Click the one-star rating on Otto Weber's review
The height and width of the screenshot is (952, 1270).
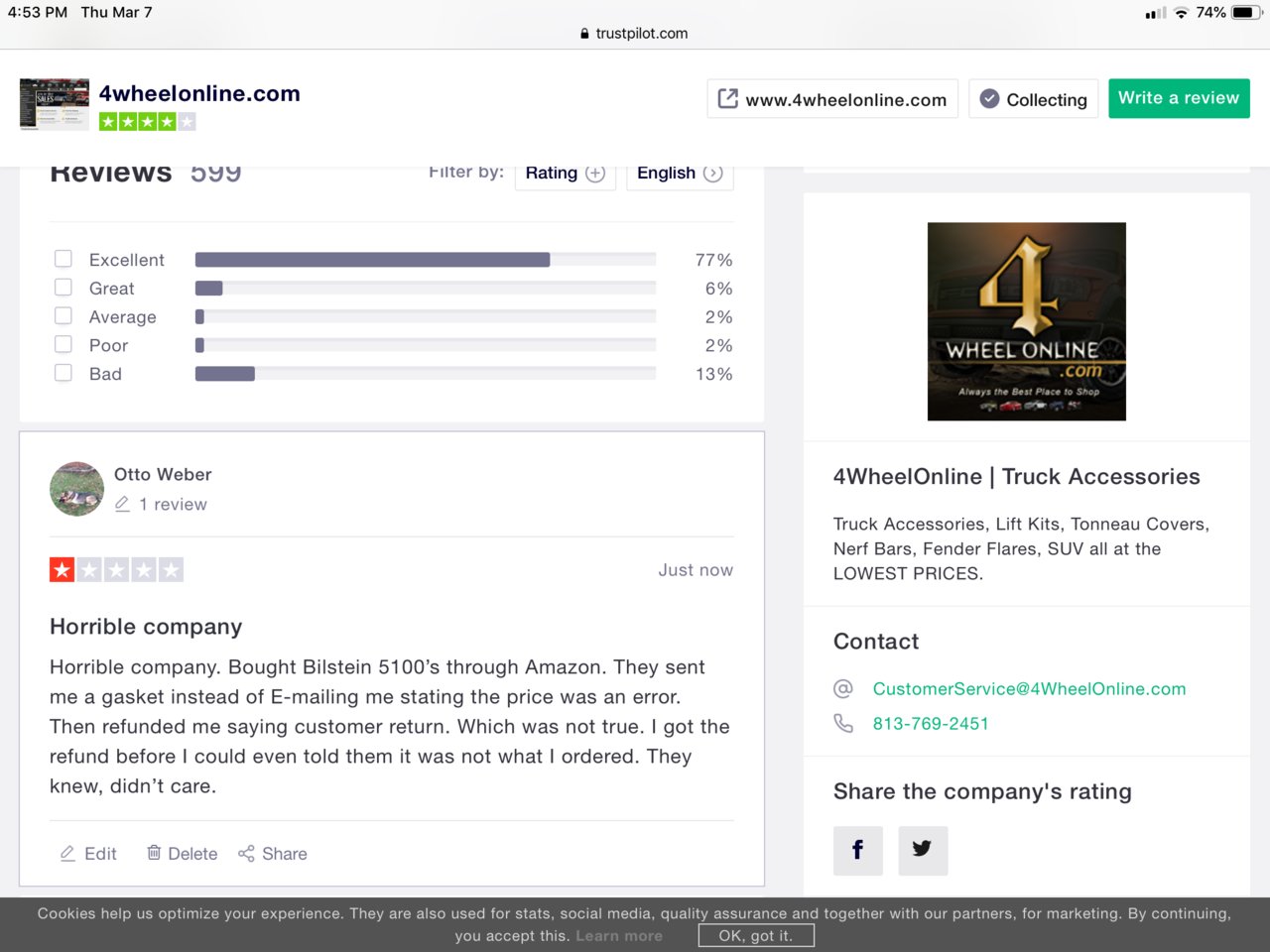62,569
